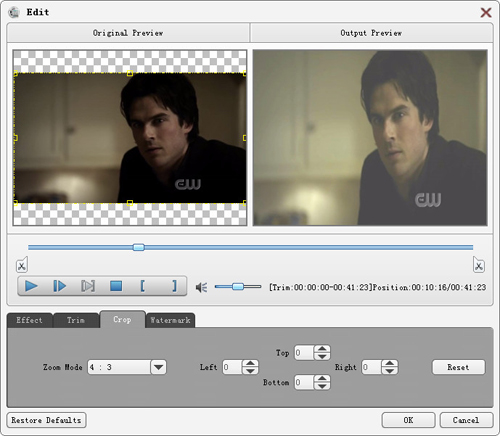Click the Reset button
500x436 pixels.
coord(458,367)
